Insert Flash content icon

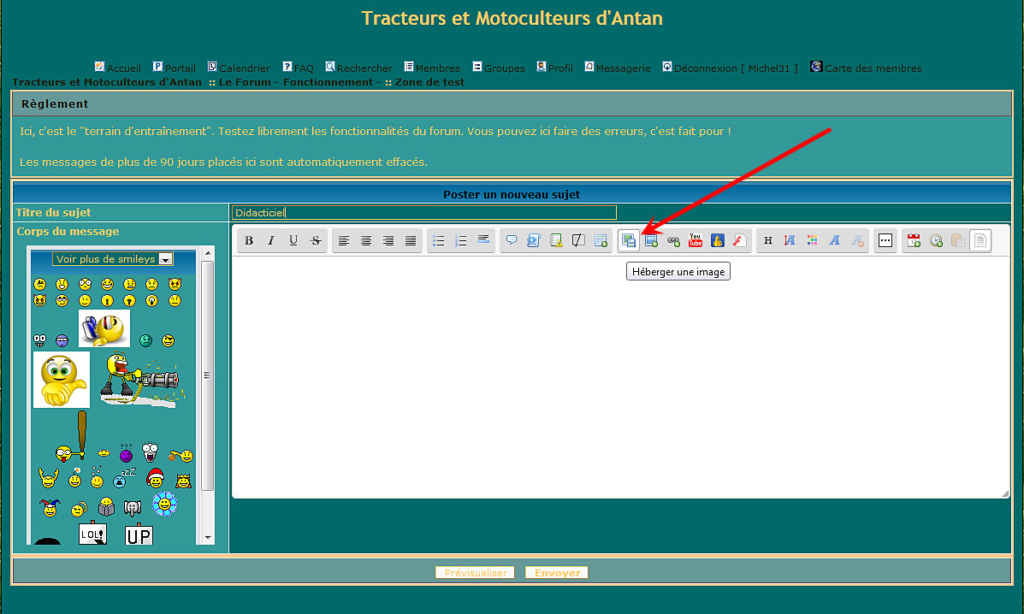pyautogui.click(x=740, y=240)
